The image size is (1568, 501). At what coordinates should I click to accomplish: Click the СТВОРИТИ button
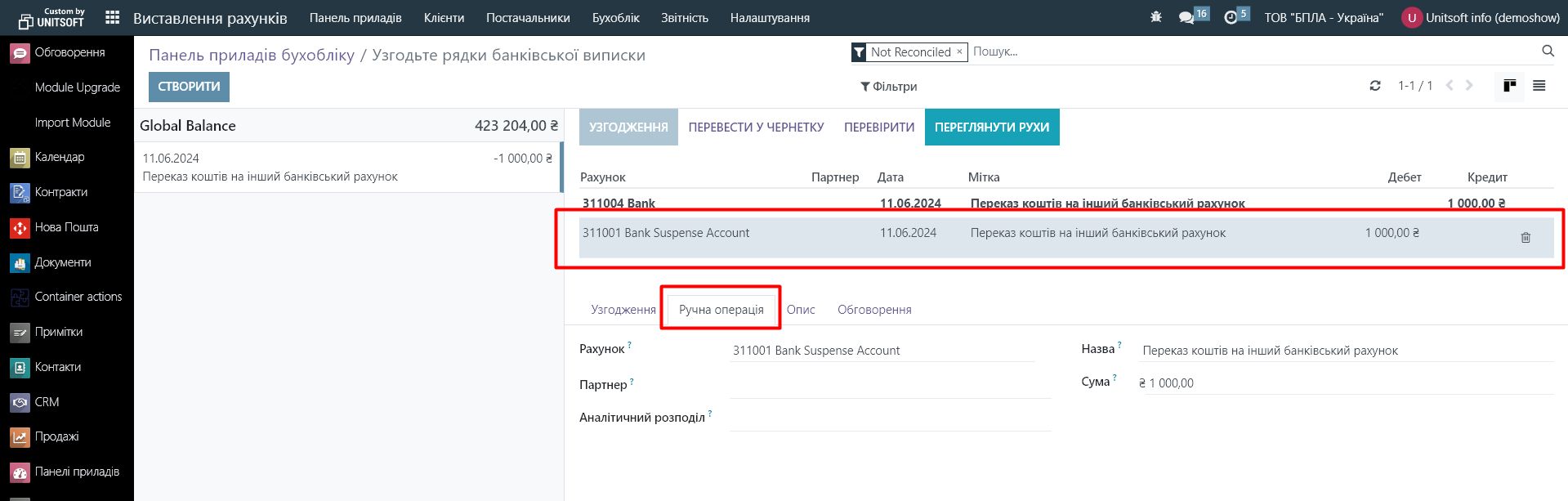click(189, 87)
